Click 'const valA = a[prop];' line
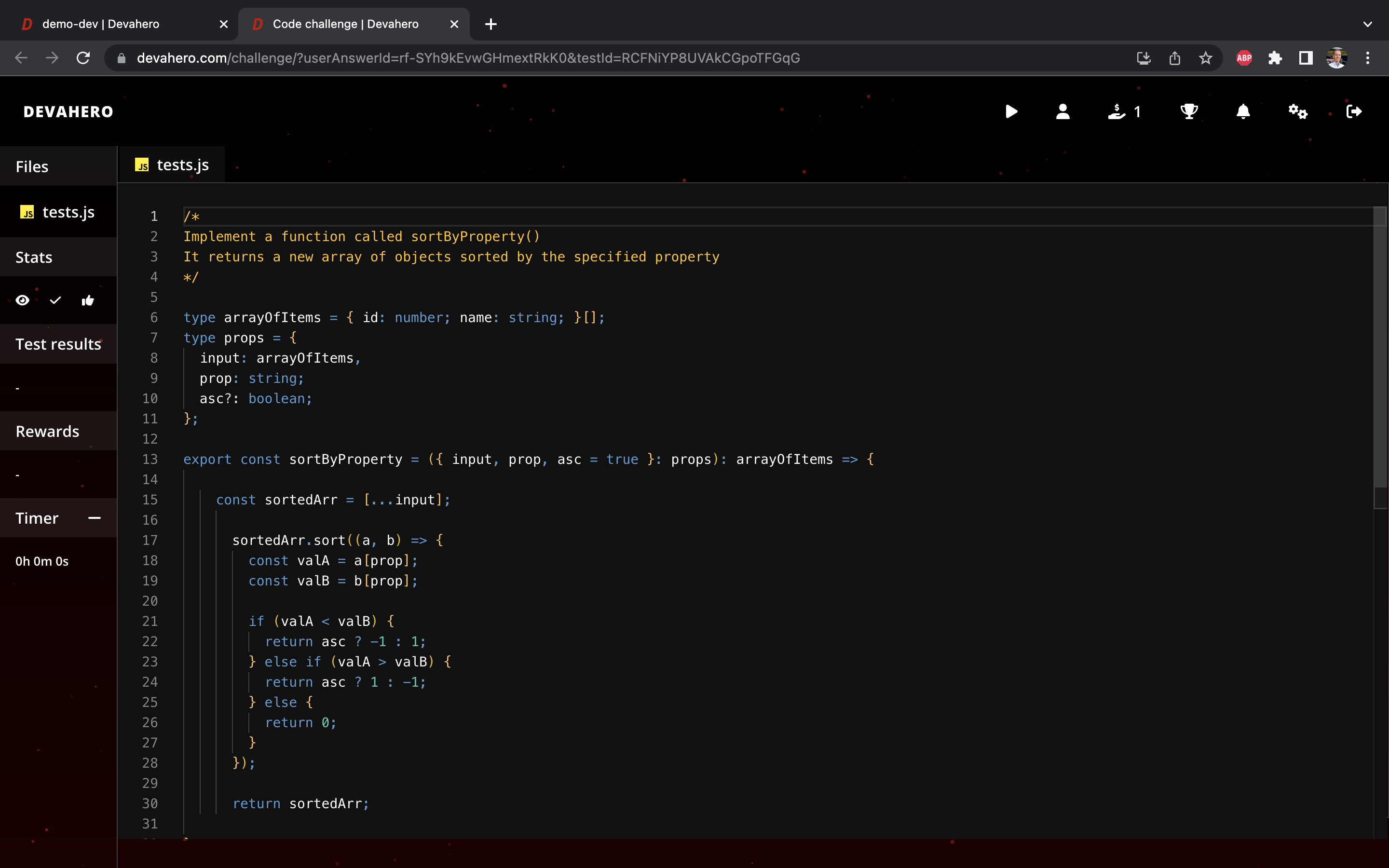 point(333,561)
